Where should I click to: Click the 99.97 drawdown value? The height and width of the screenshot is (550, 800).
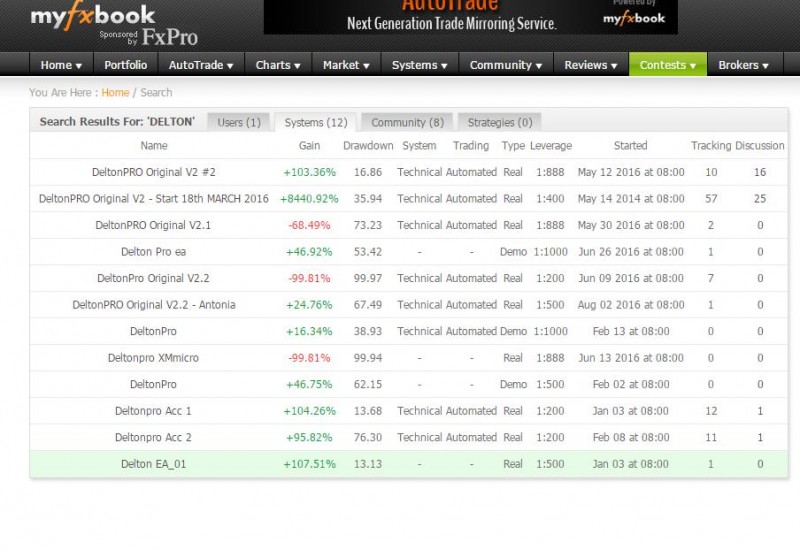(368, 278)
